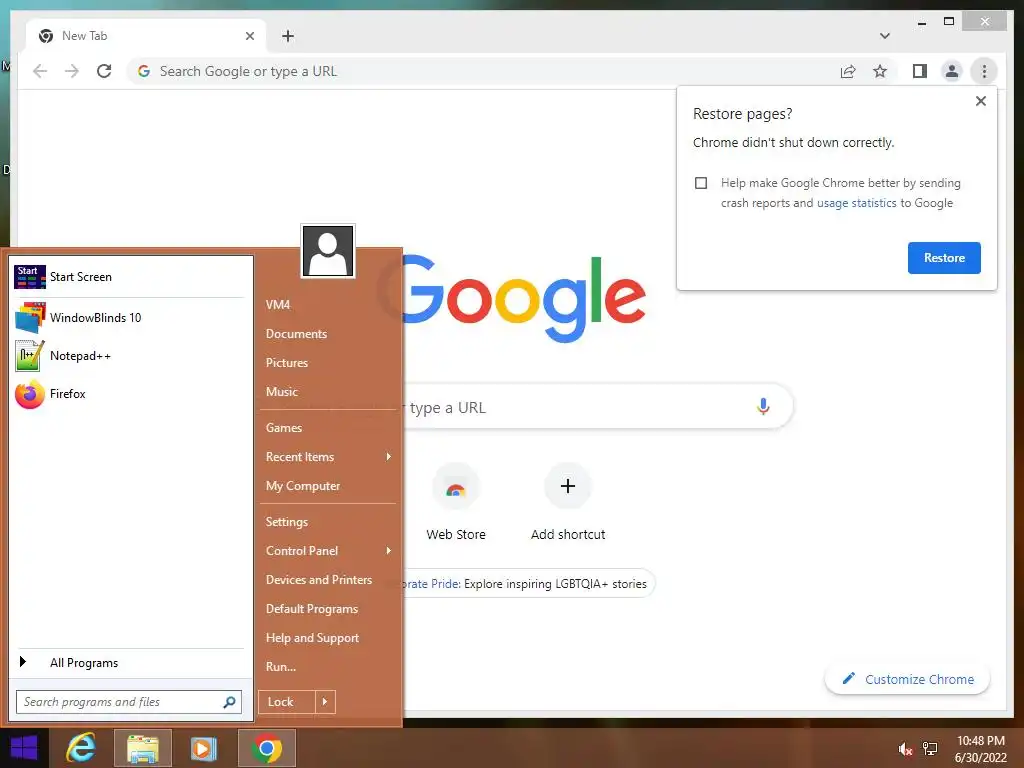Click Chrome taskbar icon
Screen dimensions: 1024x768
266,748
